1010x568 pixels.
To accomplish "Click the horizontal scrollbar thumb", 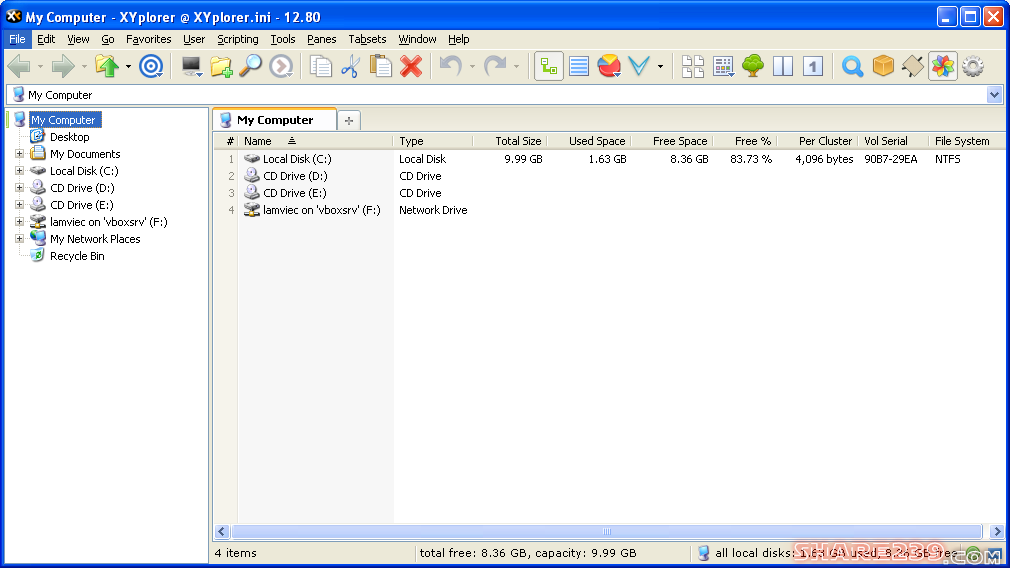I will click(x=607, y=531).
